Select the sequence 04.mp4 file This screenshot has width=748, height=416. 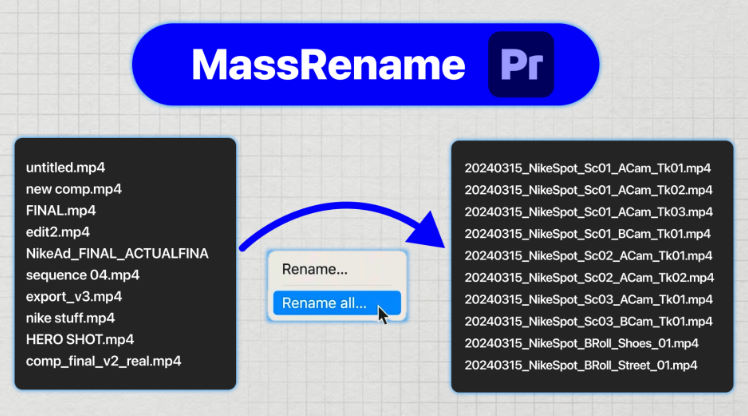coord(82,274)
